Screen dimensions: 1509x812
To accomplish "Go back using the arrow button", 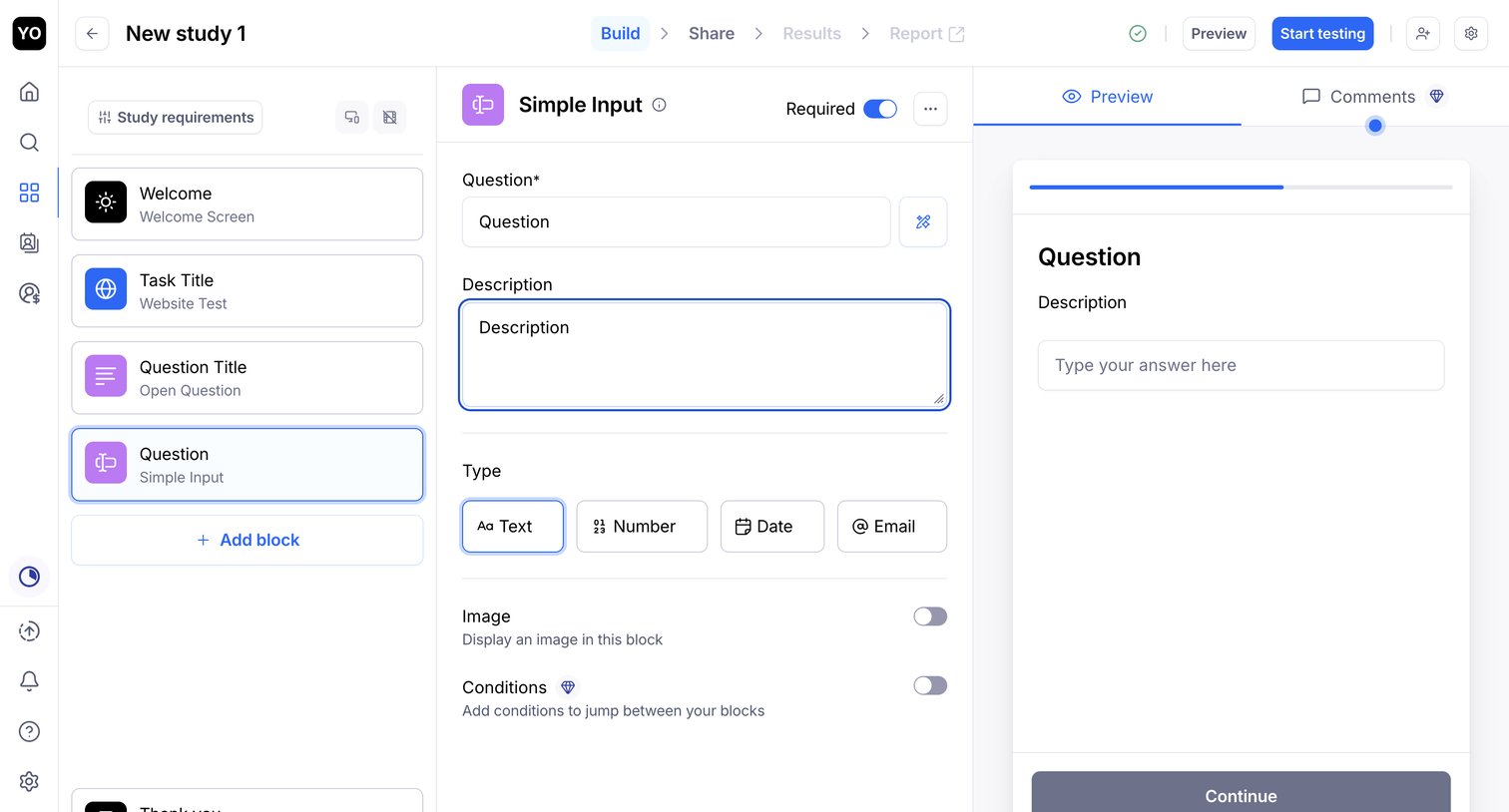I will point(92,33).
